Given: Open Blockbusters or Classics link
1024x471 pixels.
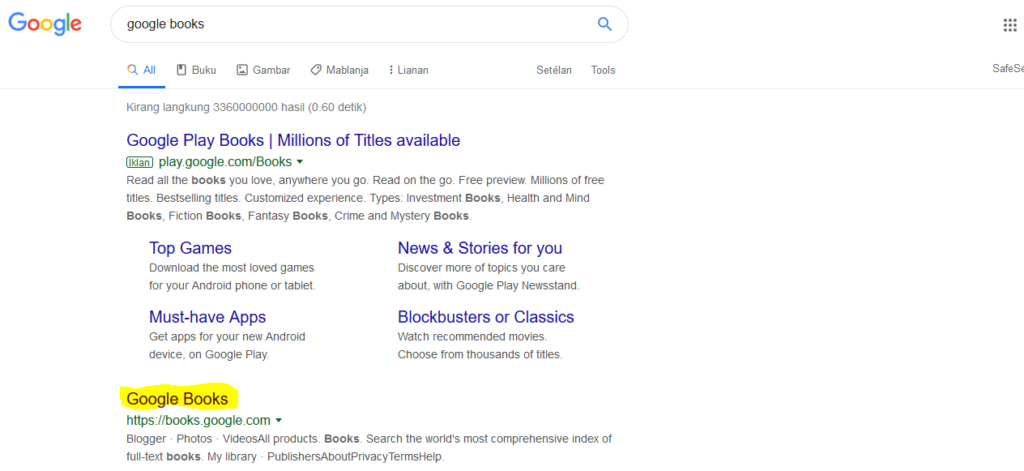Looking at the screenshot, I should pyautogui.click(x=486, y=317).
